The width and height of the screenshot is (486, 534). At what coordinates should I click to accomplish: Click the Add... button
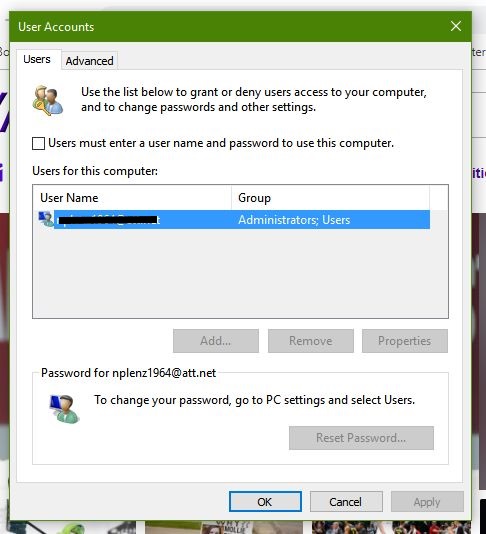coord(216,341)
